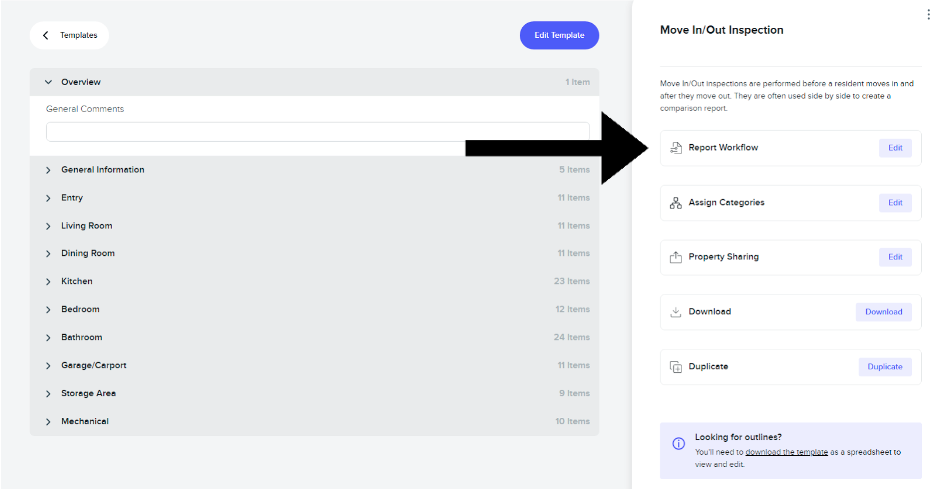Open the Mechanical section row
Image resolution: width=948 pixels, height=489 pixels.
point(314,421)
